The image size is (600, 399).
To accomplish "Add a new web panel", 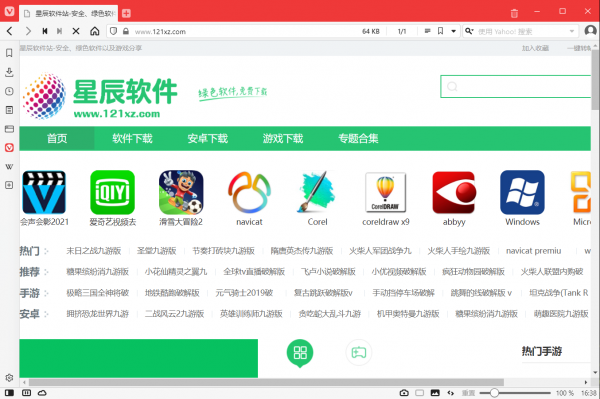I will (x=9, y=185).
